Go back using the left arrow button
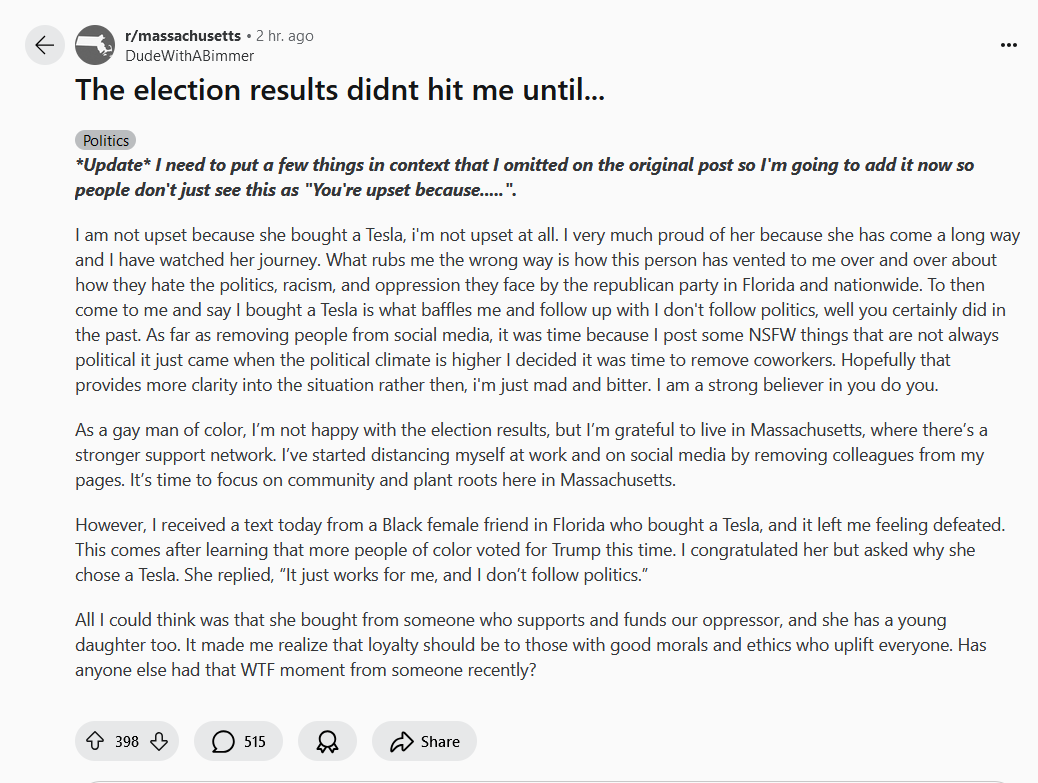The image size is (1038, 783). point(44,45)
